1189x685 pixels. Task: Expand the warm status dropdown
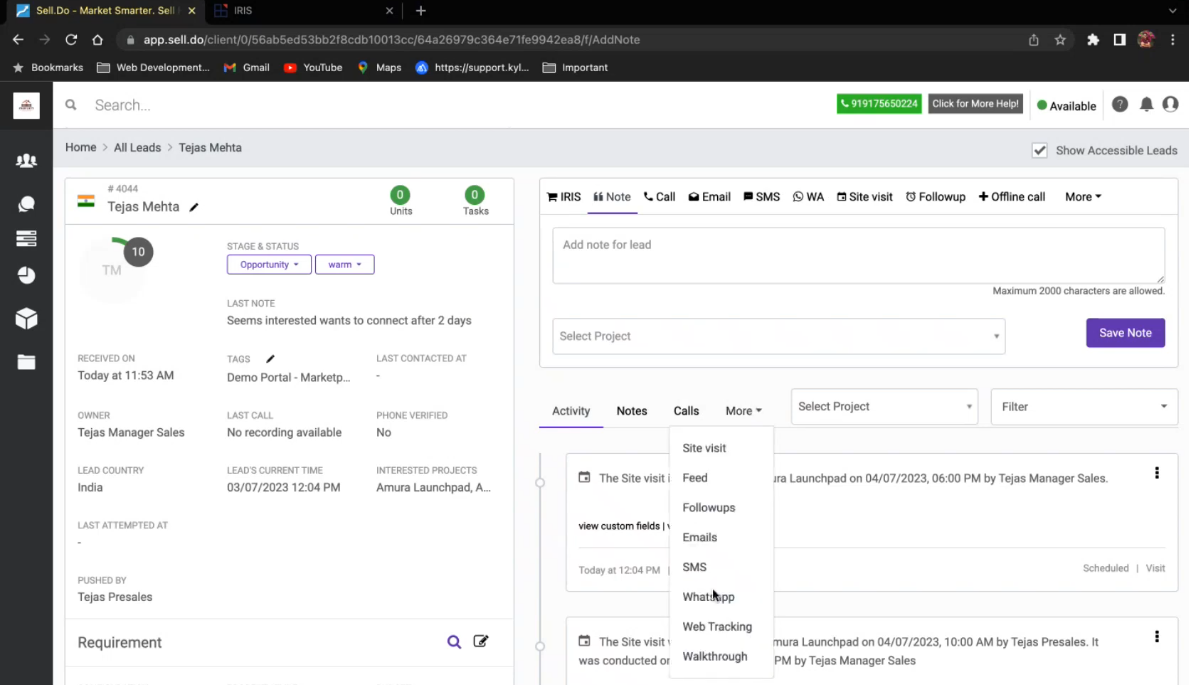pyautogui.click(x=344, y=265)
